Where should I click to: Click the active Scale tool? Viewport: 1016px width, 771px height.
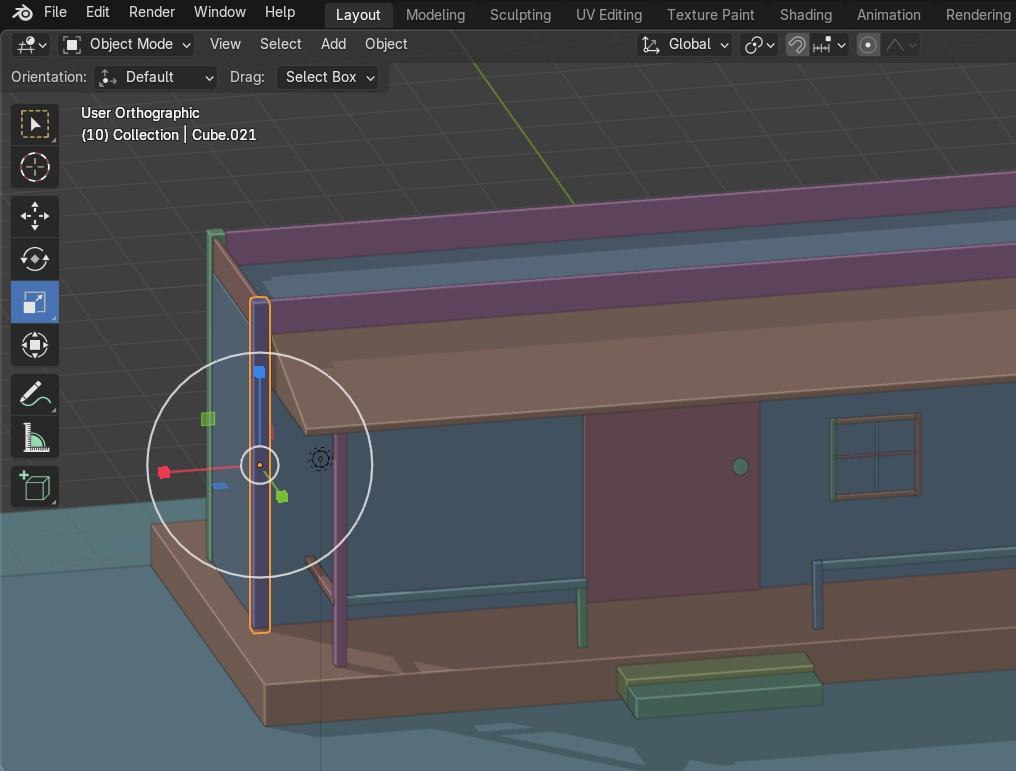(x=35, y=302)
